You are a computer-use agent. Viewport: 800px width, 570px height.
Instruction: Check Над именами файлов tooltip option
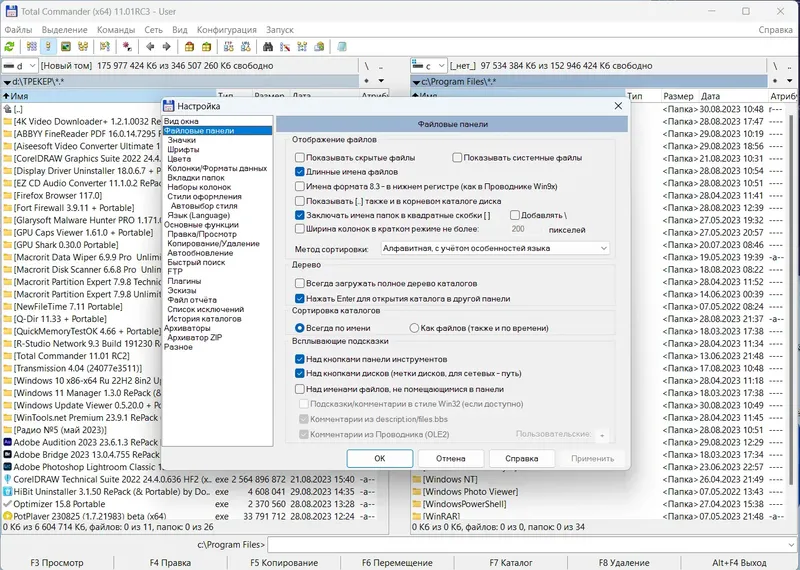[300, 389]
